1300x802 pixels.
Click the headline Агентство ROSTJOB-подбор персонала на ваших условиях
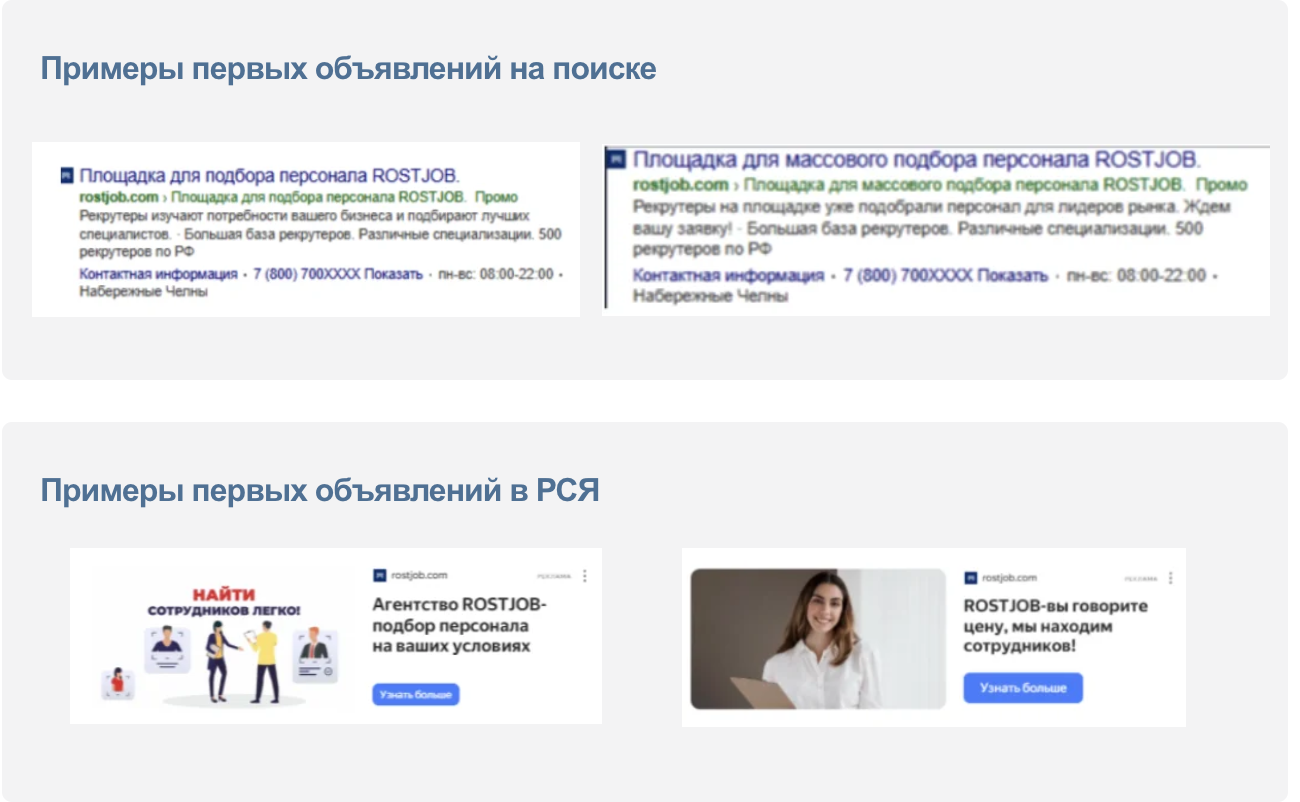click(x=459, y=625)
